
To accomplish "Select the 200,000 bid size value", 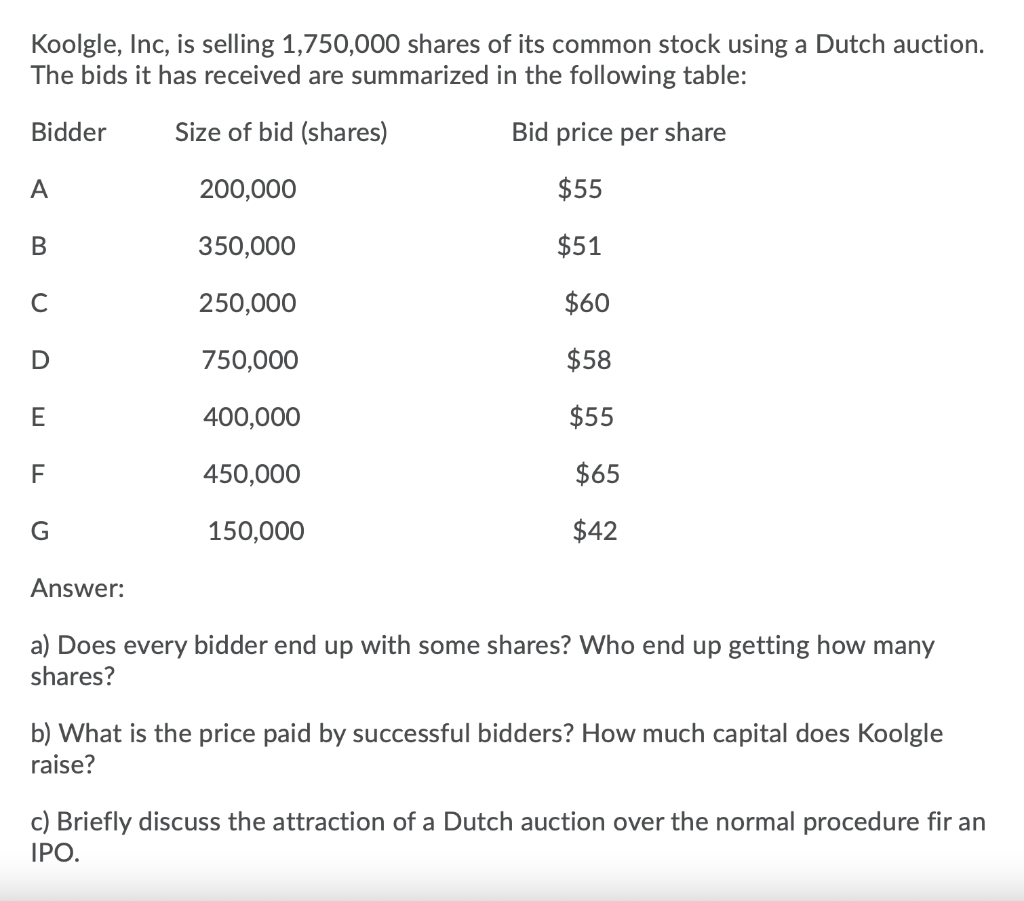I will 248,189.
